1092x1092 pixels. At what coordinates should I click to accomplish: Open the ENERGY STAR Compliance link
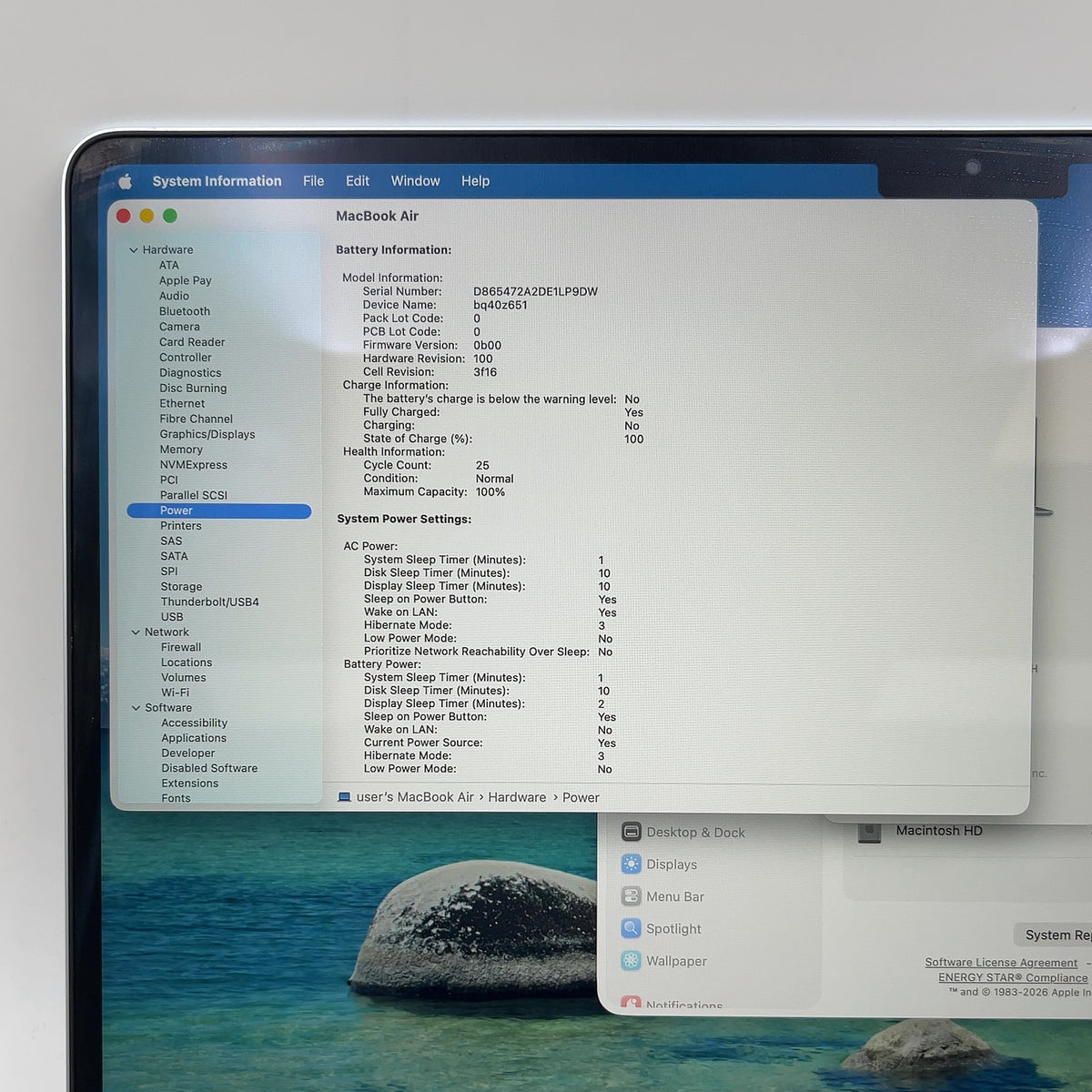(1013, 977)
